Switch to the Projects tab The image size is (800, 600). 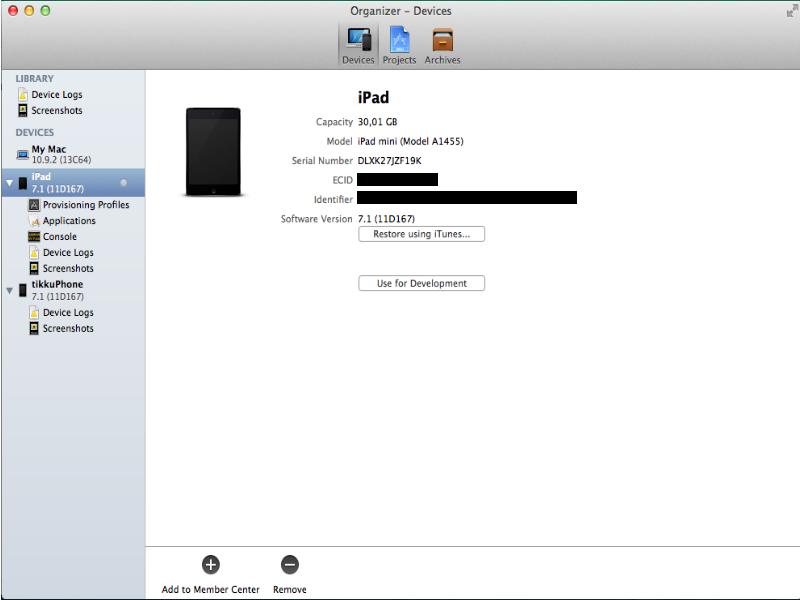399,45
